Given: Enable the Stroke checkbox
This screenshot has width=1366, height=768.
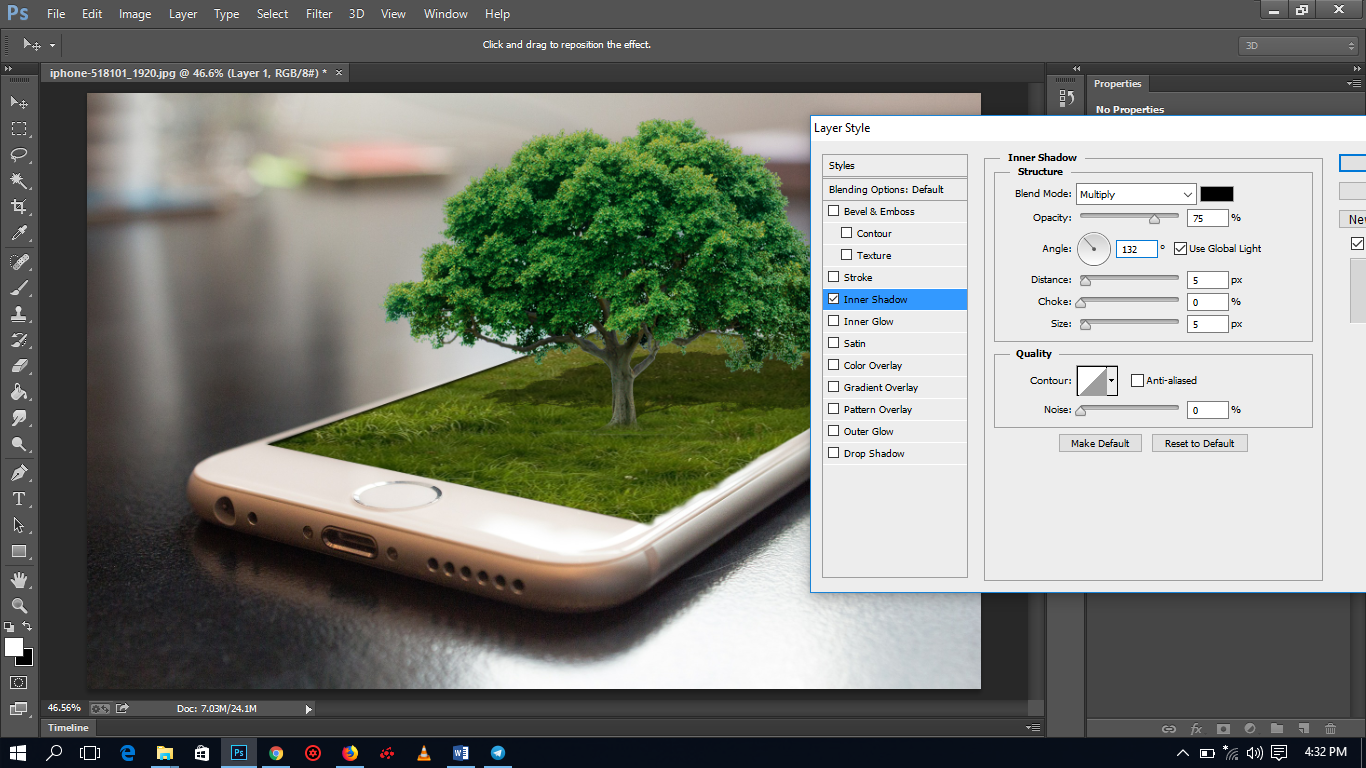Looking at the screenshot, I should (x=833, y=277).
